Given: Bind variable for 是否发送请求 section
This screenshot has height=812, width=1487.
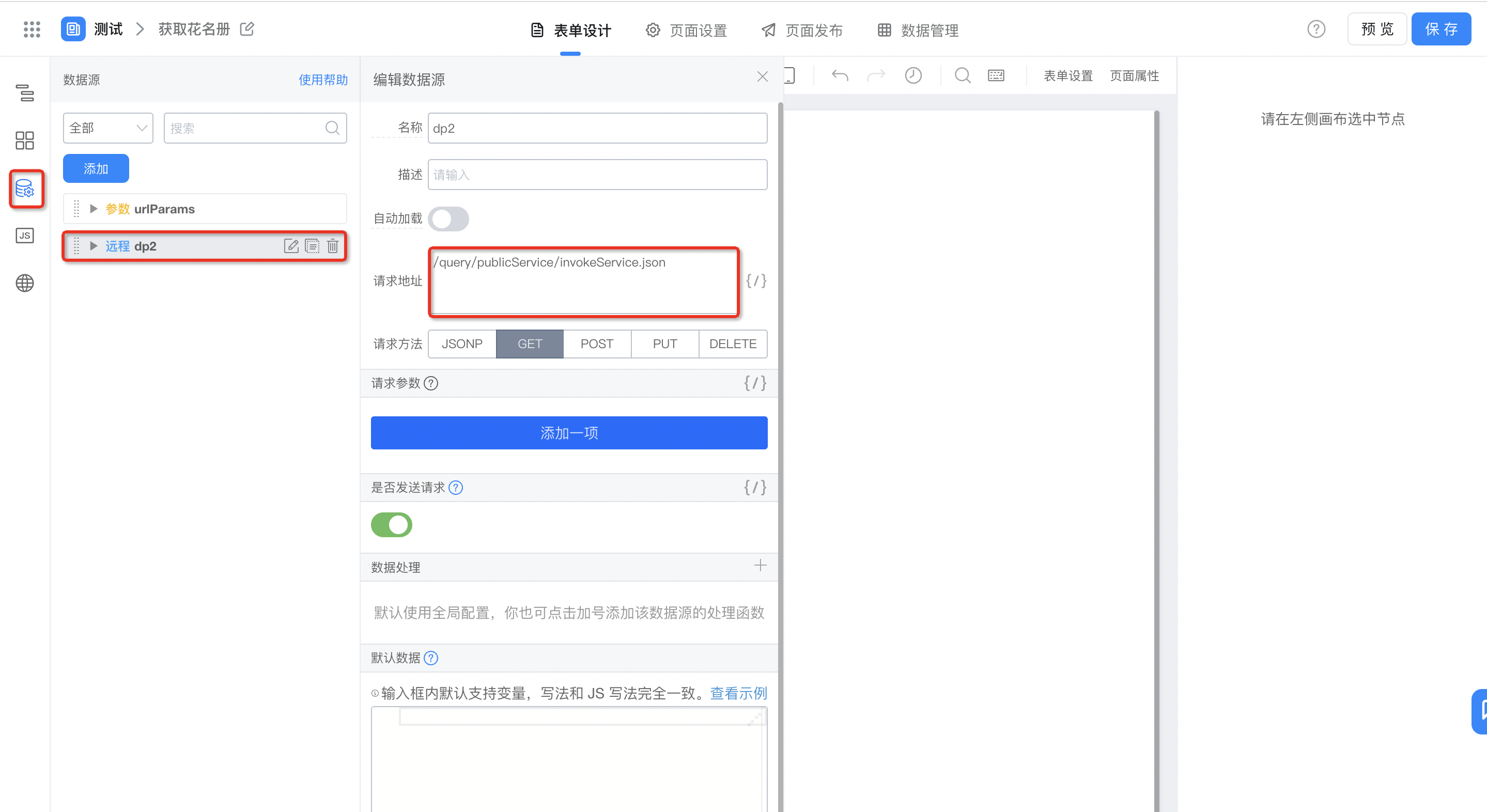Looking at the screenshot, I should 755,487.
